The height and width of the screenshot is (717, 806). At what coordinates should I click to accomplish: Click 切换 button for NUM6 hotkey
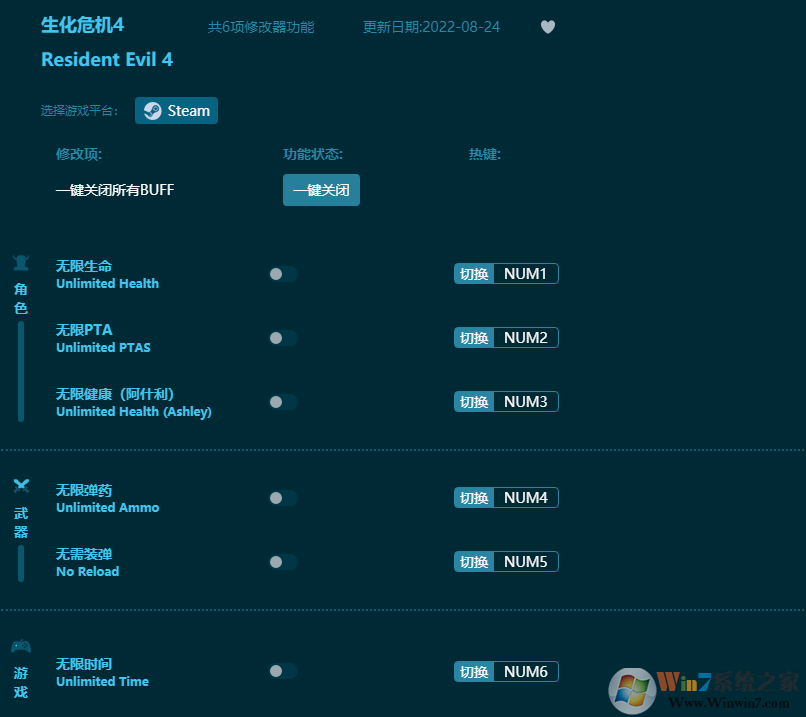pyautogui.click(x=474, y=672)
